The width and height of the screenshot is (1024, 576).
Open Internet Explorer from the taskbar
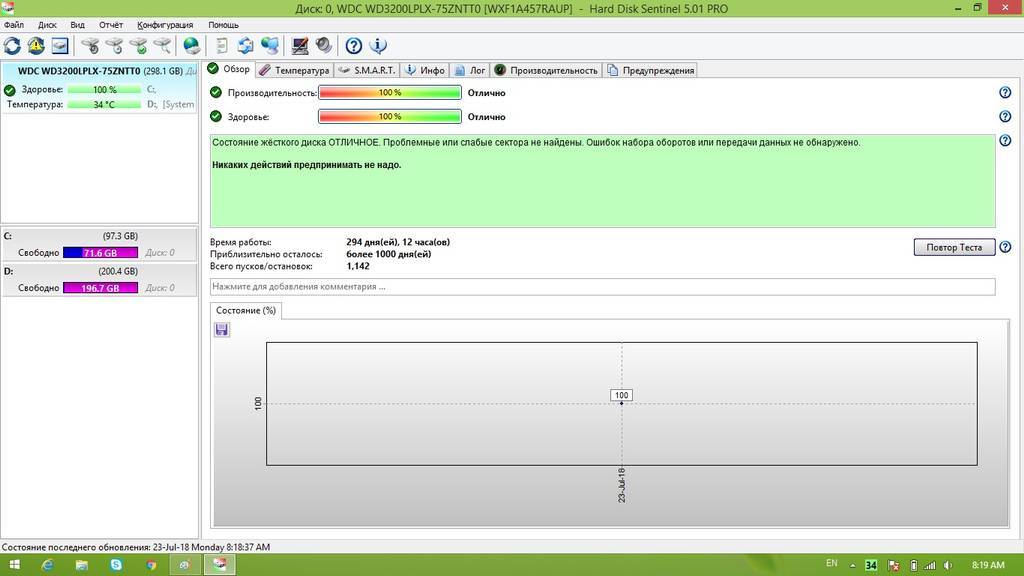(47, 565)
